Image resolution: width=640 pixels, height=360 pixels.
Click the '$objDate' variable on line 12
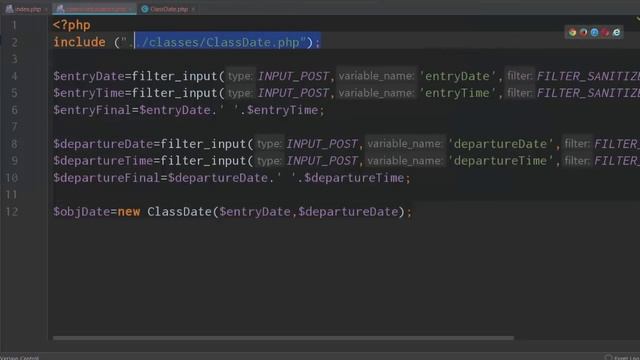(82, 211)
